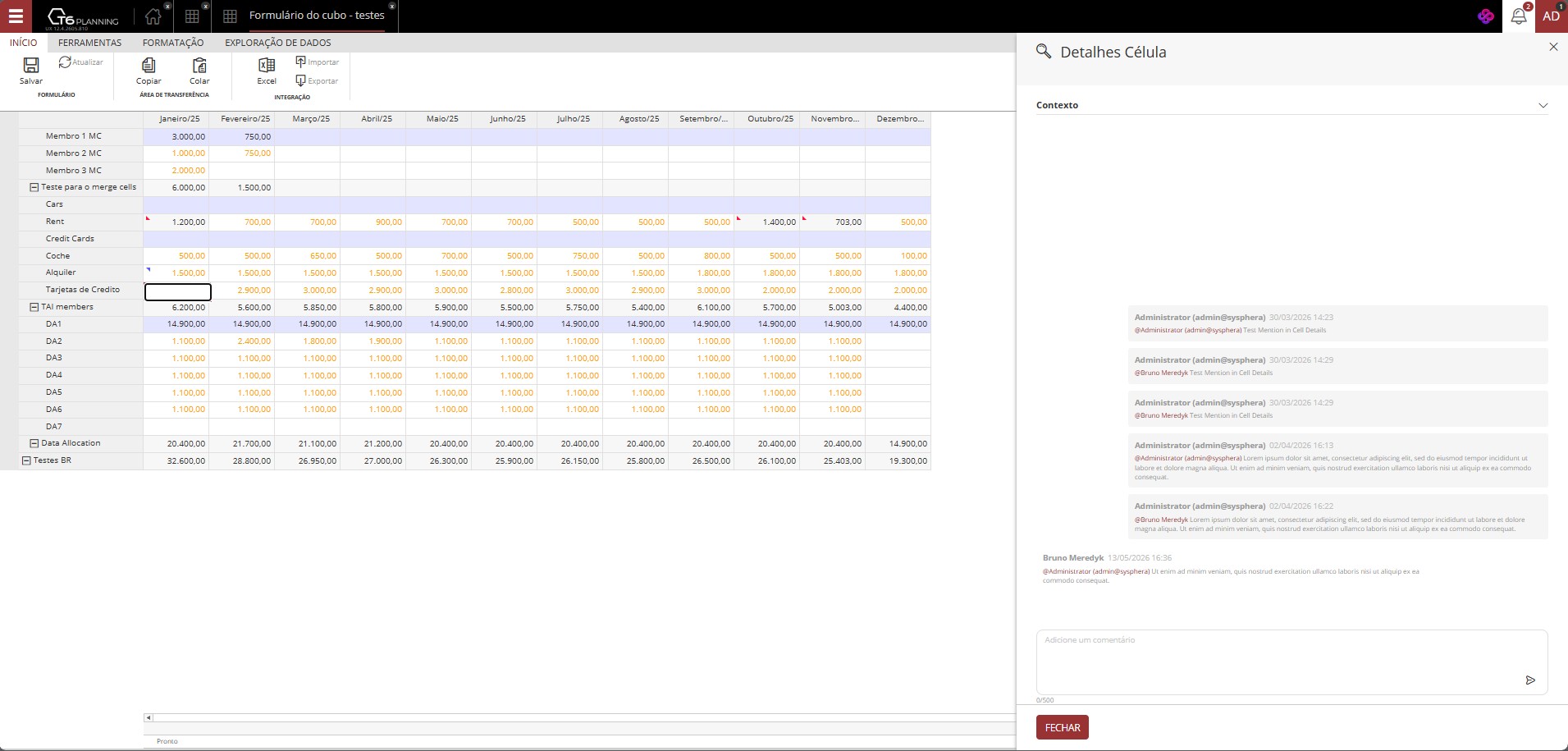Click the red marker on Rent Novembro cell
1568x751 pixels.
pyautogui.click(x=804, y=218)
